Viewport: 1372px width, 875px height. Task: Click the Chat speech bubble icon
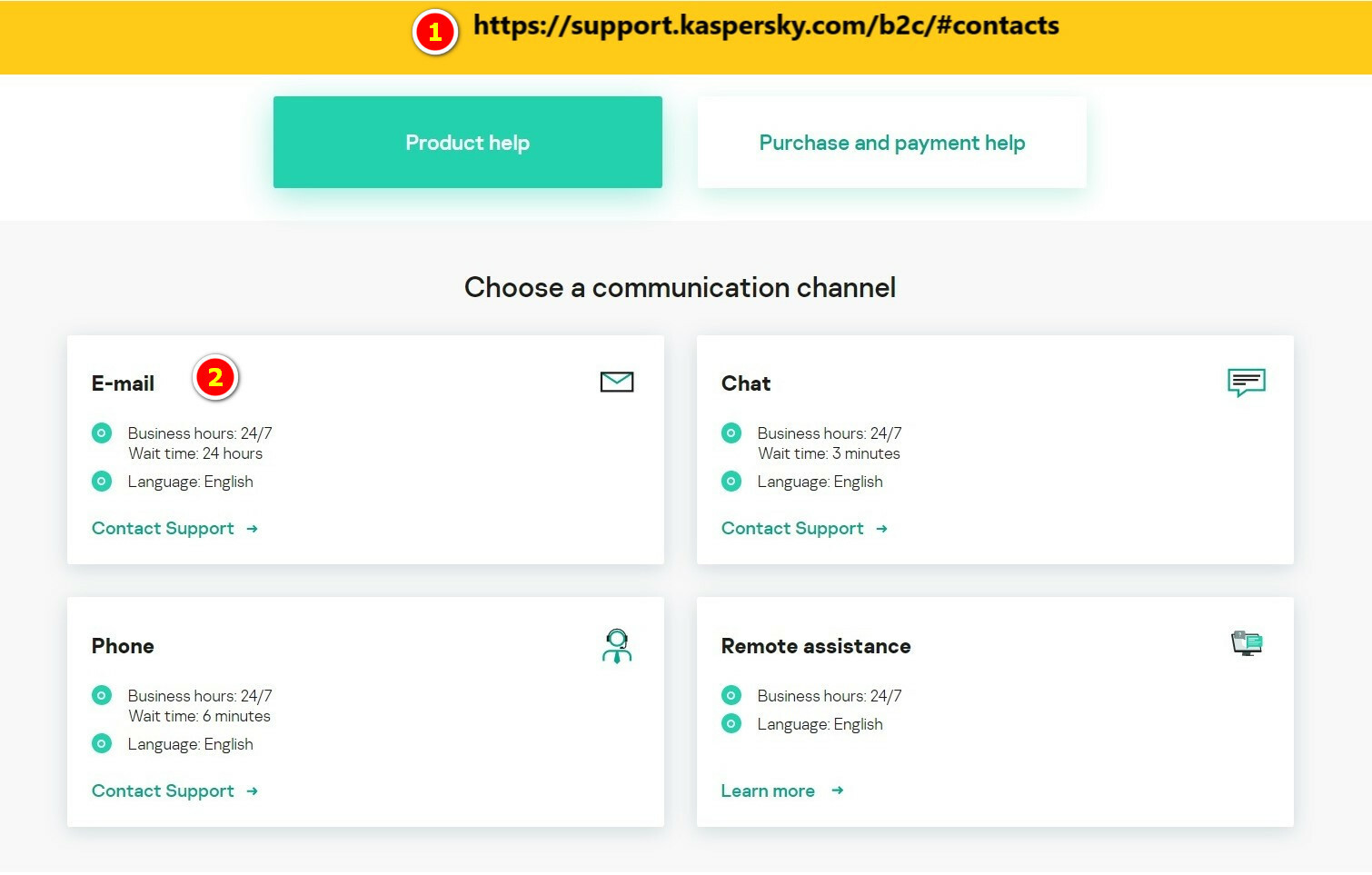pyautogui.click(x=1246, y=382)
